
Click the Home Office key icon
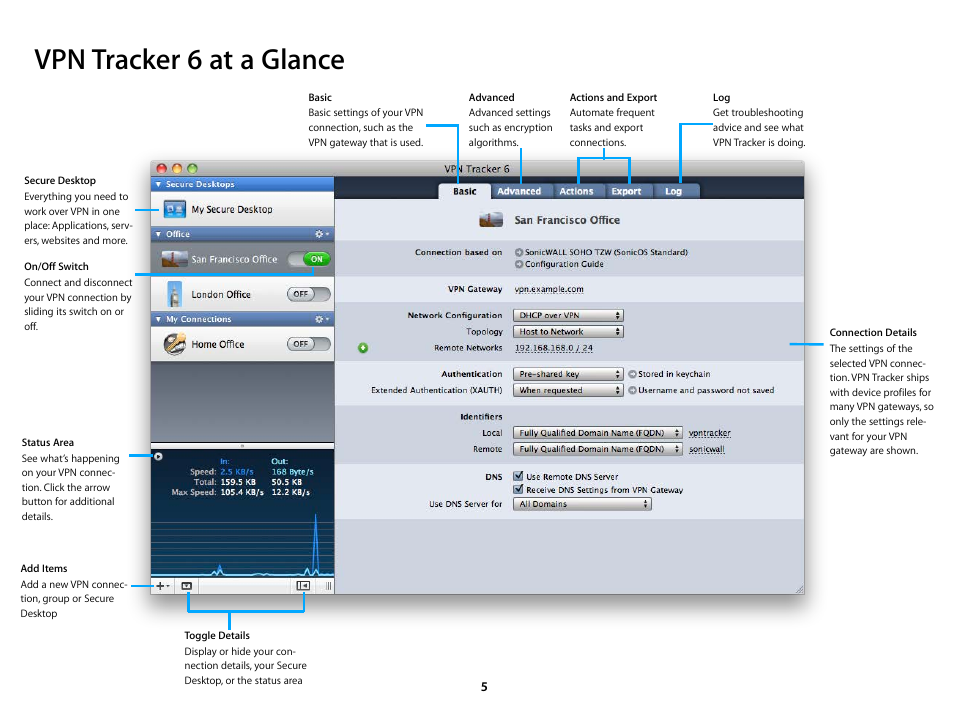(x=175, y=344)
